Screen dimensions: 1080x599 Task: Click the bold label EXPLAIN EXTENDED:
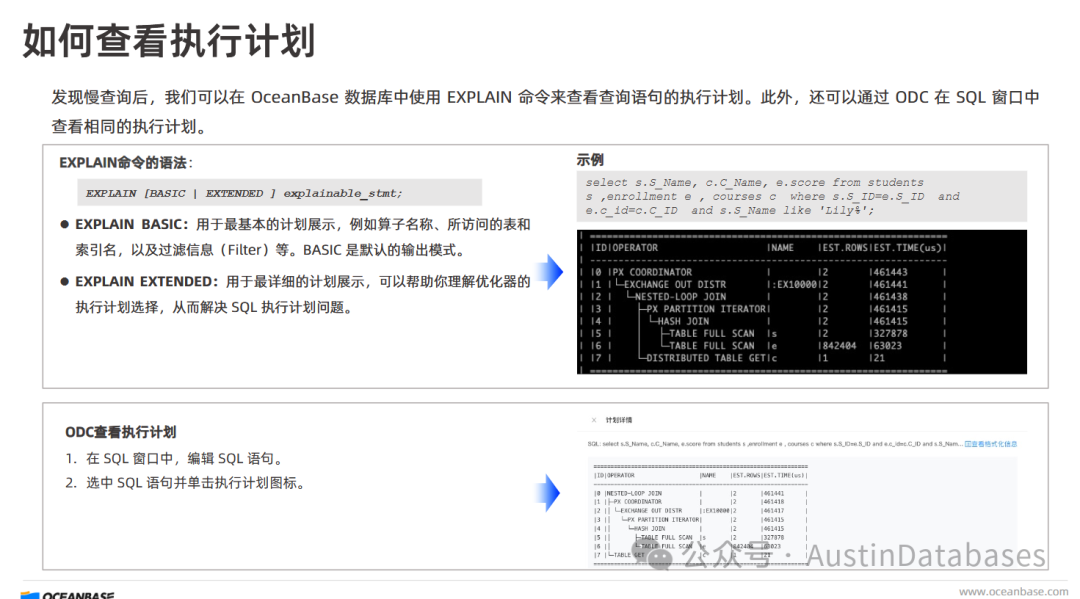[x=147, y=282]
